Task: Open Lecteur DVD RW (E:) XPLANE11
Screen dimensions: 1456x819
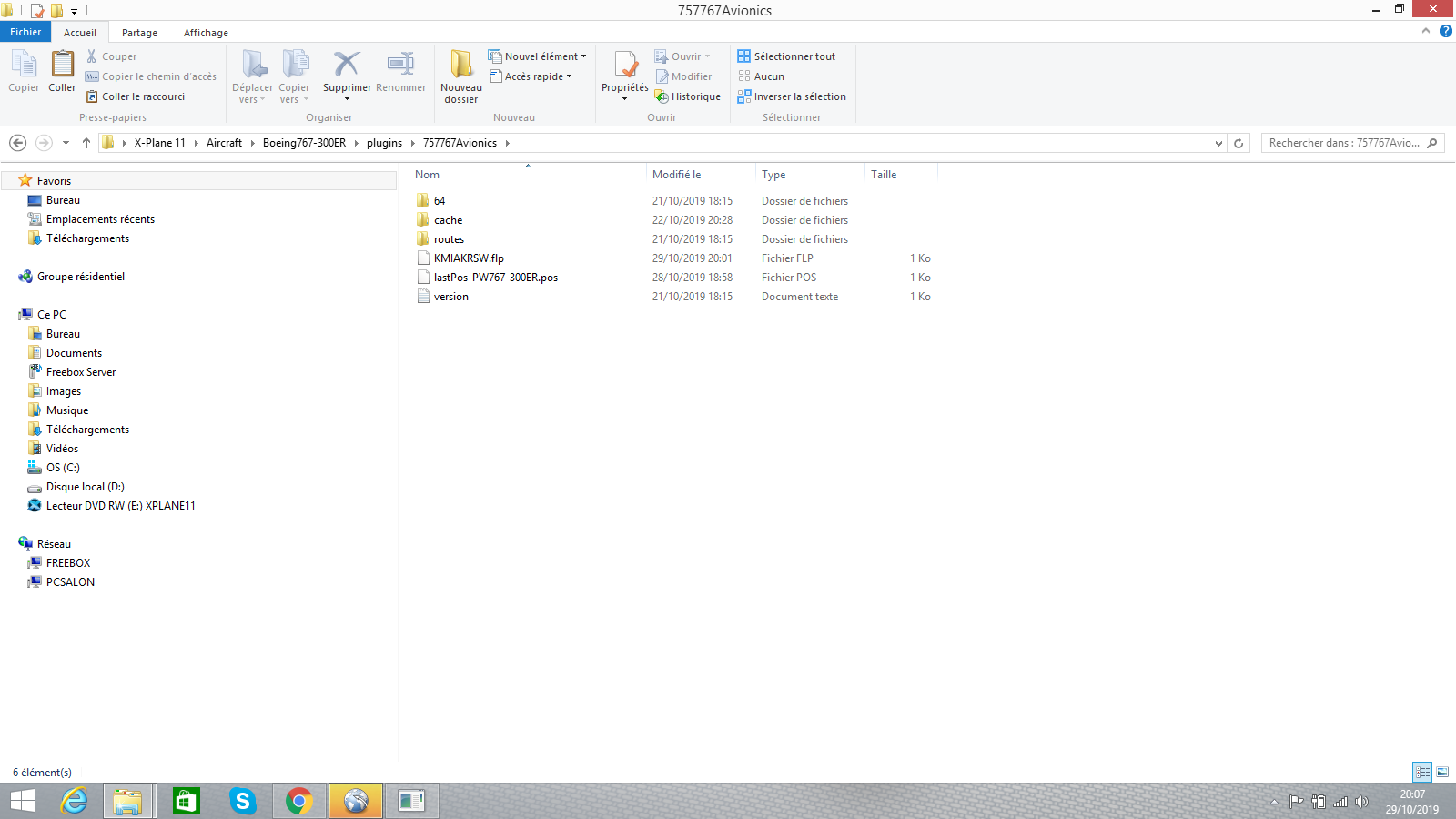Action: click(121, 506)
